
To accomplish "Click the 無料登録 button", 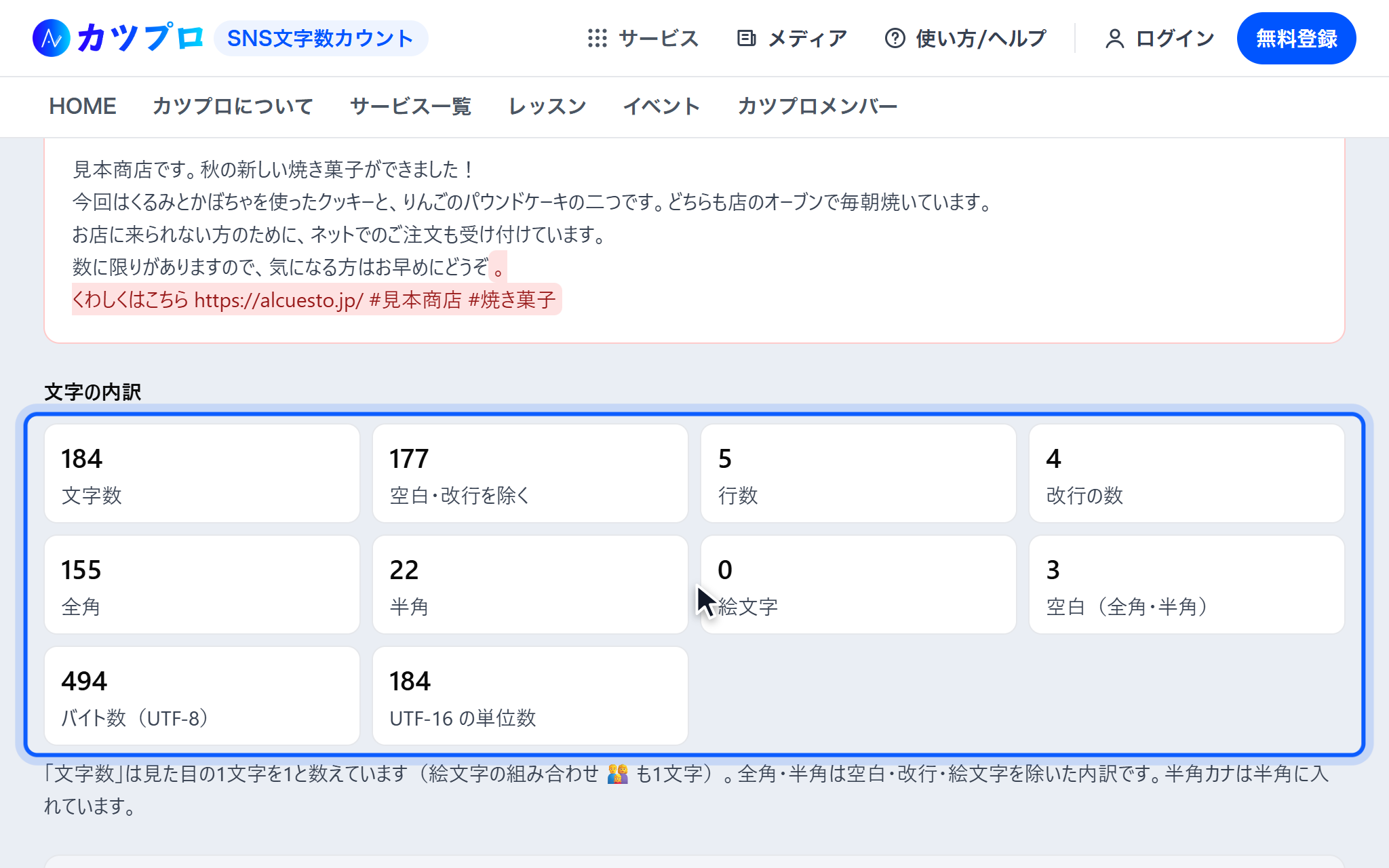I will (1296, 38).
